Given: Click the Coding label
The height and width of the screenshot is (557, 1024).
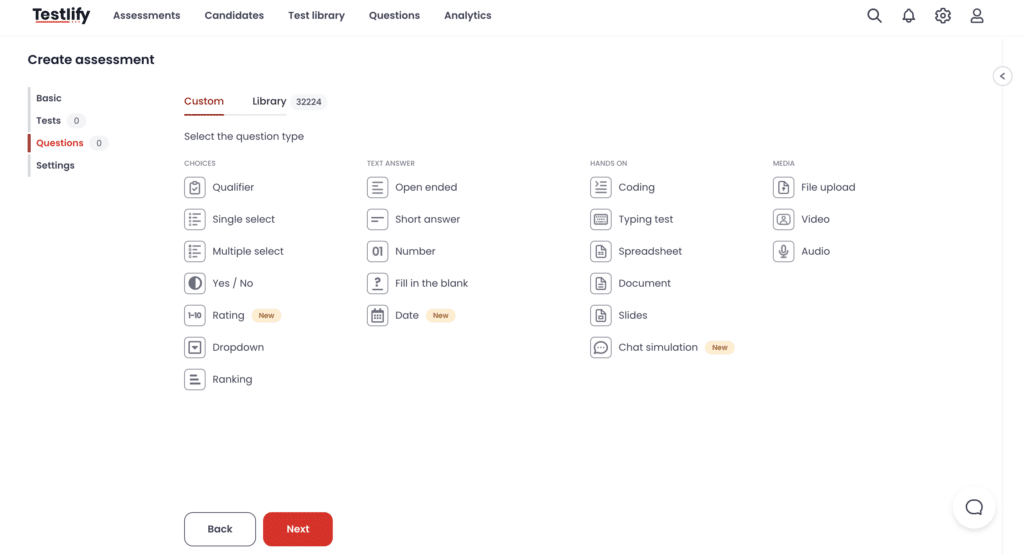Looking at the screenshot, I should point(637,187).
